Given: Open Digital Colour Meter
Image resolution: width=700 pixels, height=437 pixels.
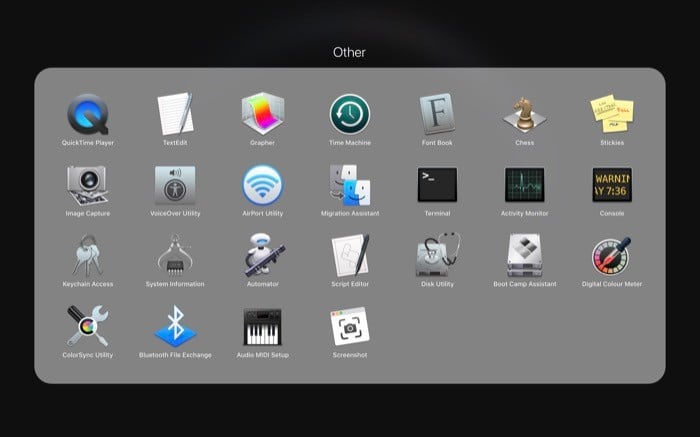Looking at the screenshot, I should (x=612, y=256).
